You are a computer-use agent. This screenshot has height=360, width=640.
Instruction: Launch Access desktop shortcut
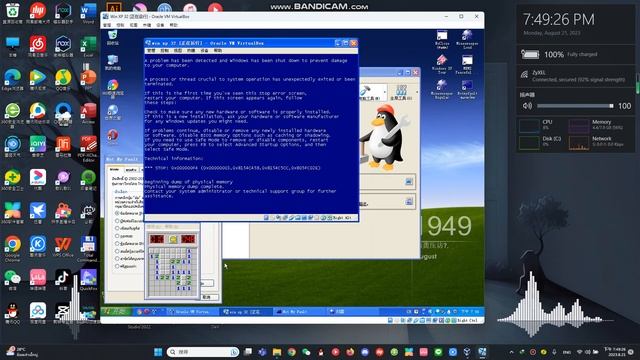pos(88,113)
